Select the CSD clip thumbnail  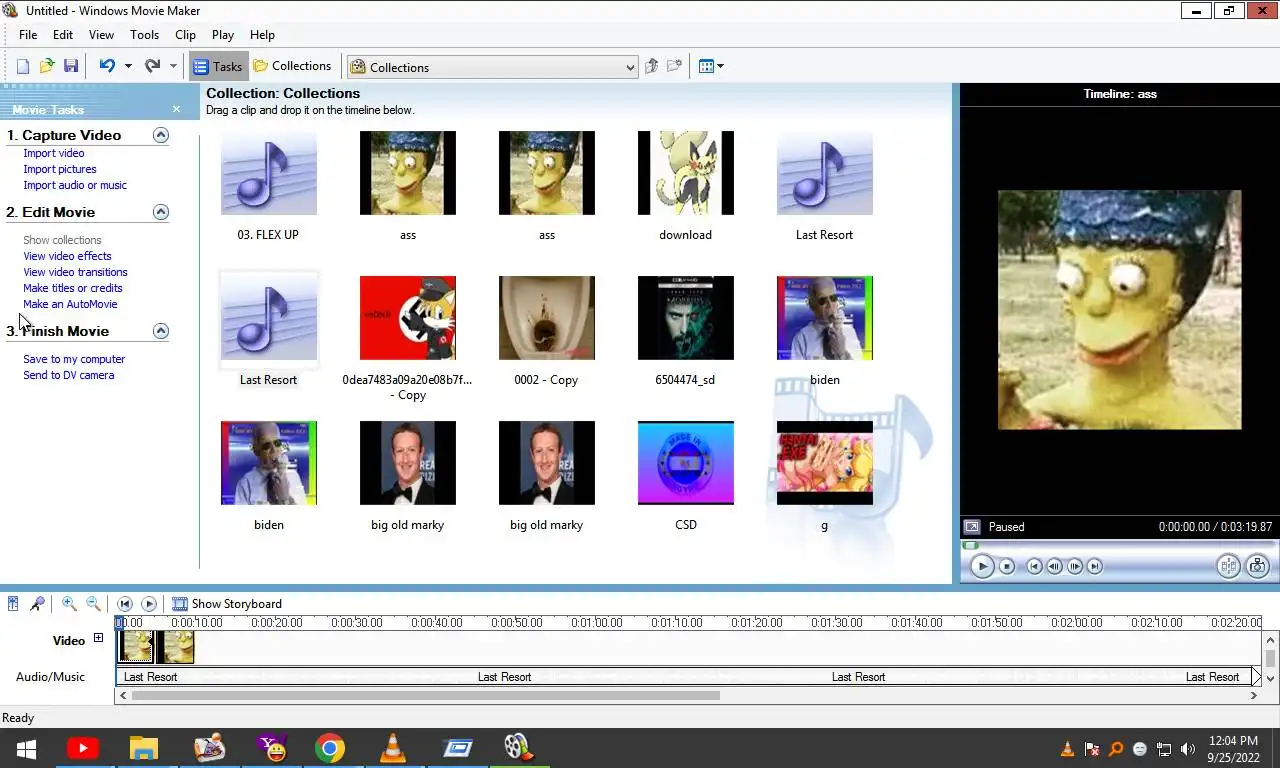[x=686, y=462]
